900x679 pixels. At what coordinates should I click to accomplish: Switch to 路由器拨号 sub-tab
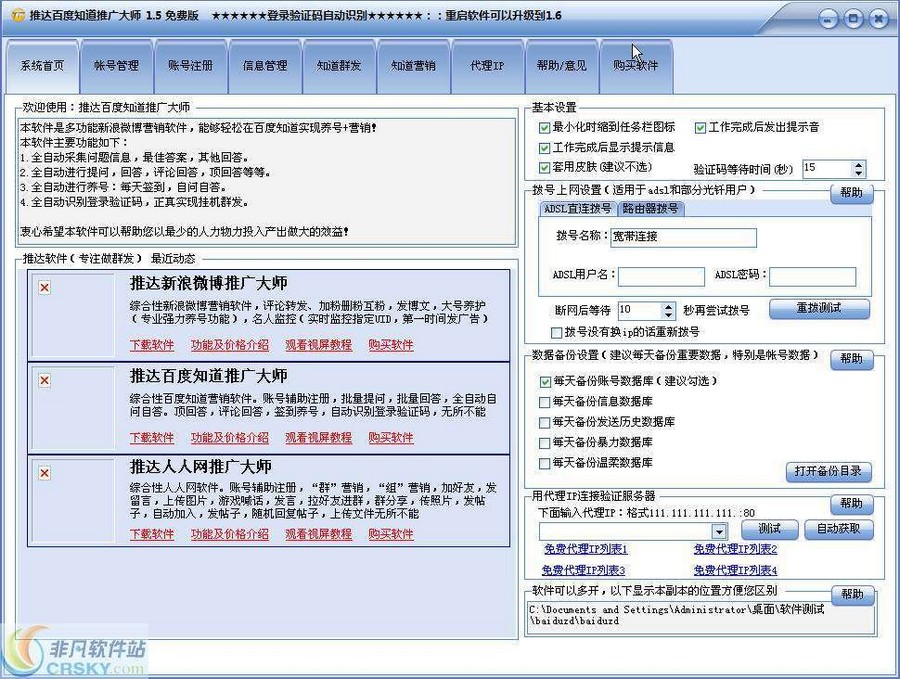[x=650, y=209]
